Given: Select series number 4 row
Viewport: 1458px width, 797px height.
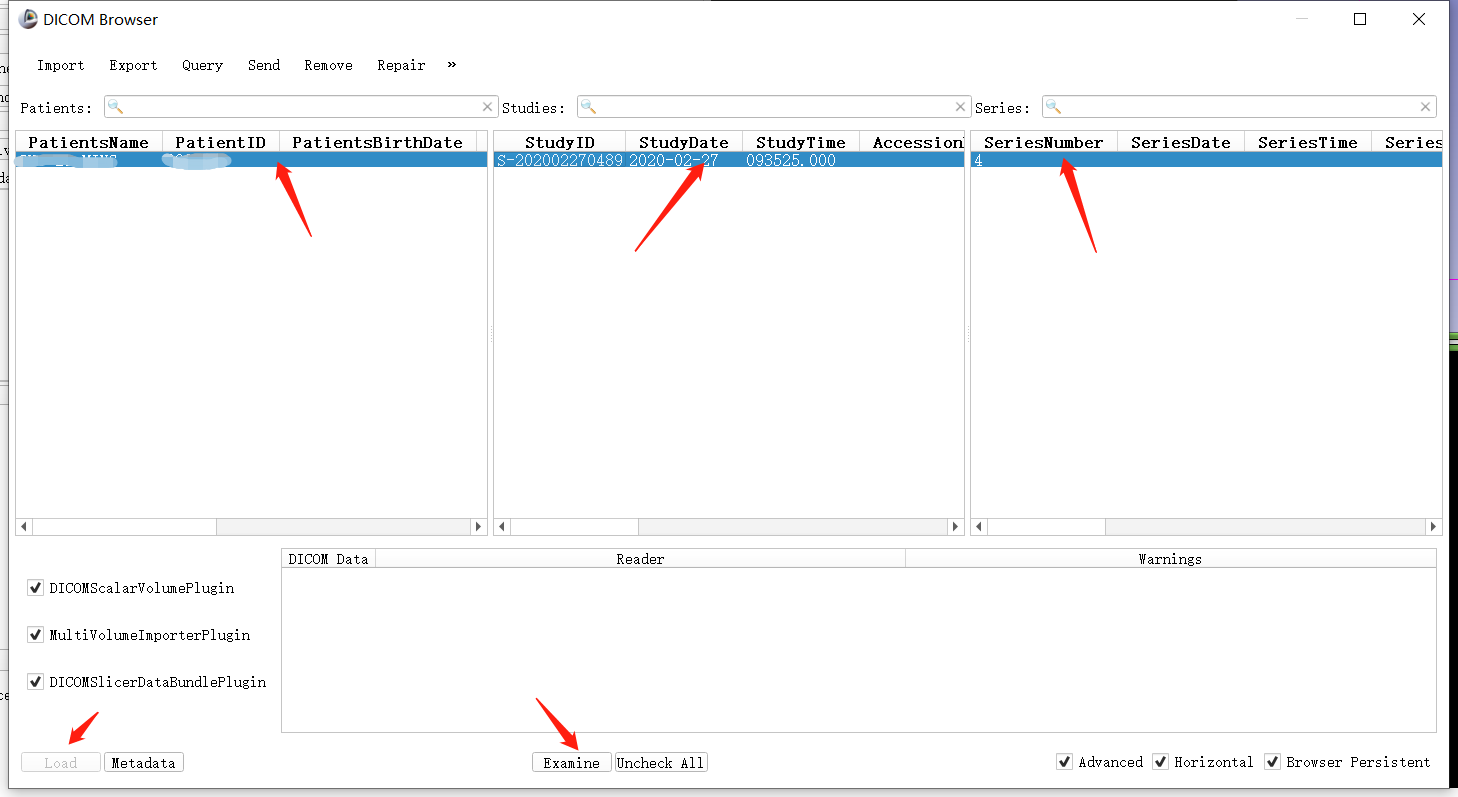Looking at the screenshot, I should (1206, 160).
